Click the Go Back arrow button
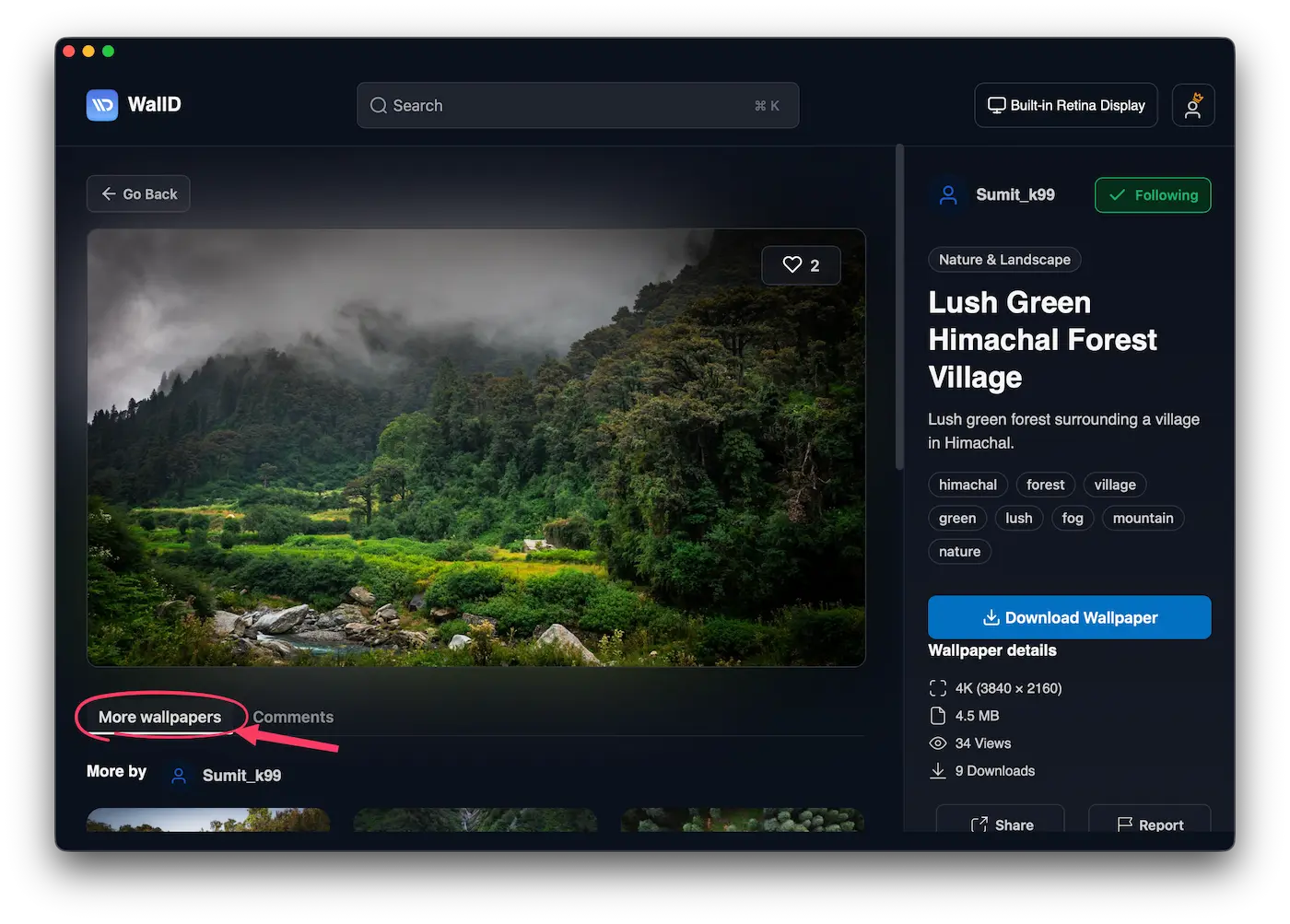Image resolution: width=1290 pixels, height=924 pixels. point(138,194)
